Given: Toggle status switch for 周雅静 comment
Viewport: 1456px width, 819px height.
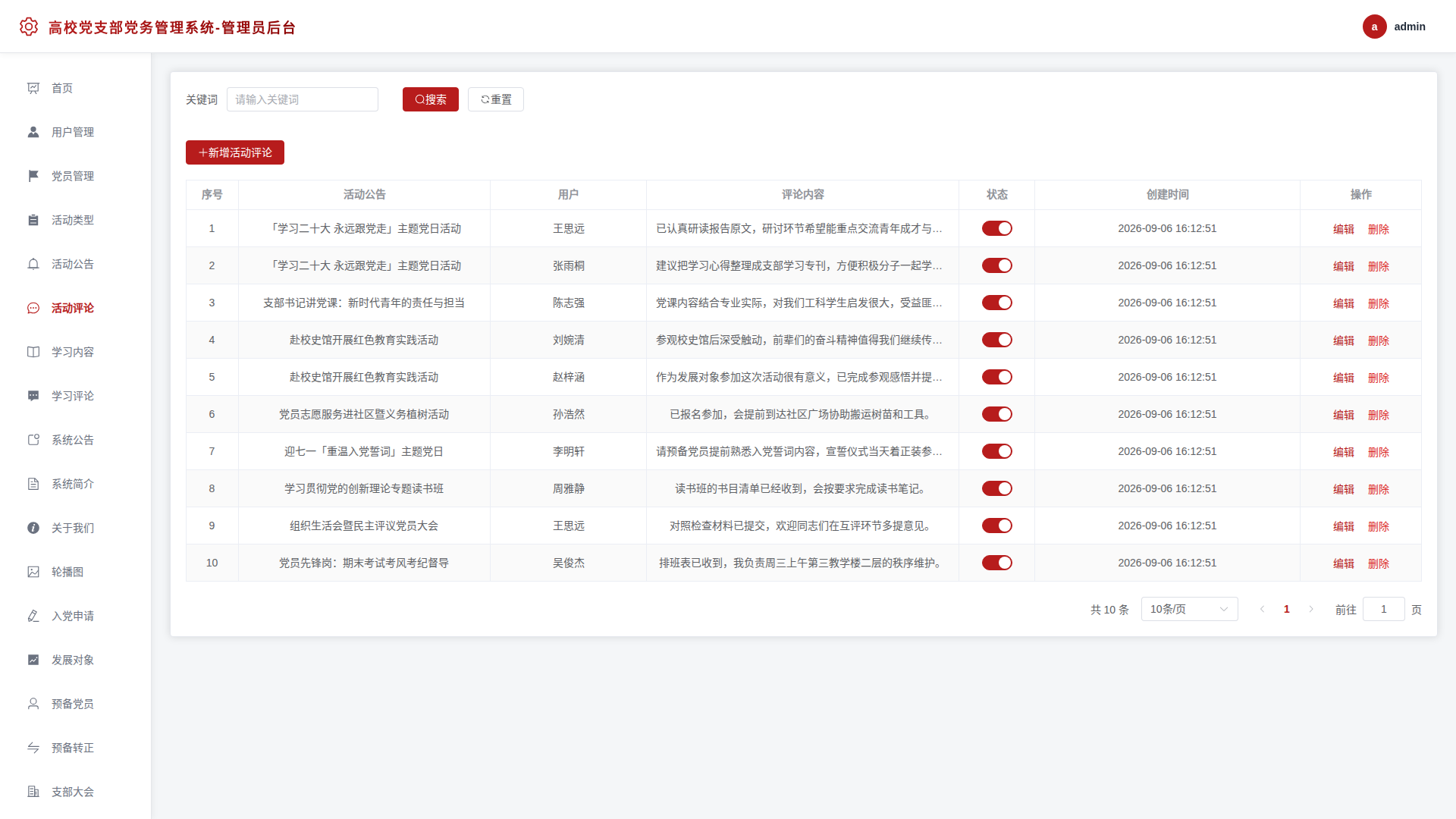Looking at the screenshot, I should 997,488.
